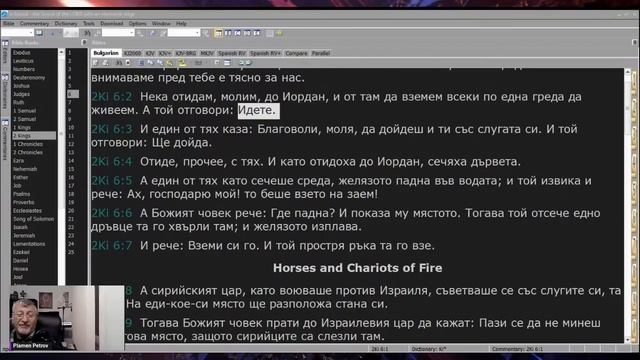This screenshot has height=360, width=640.
Task: Click the blue list icon in Bible pane toolbar
Action: [141, 63]
